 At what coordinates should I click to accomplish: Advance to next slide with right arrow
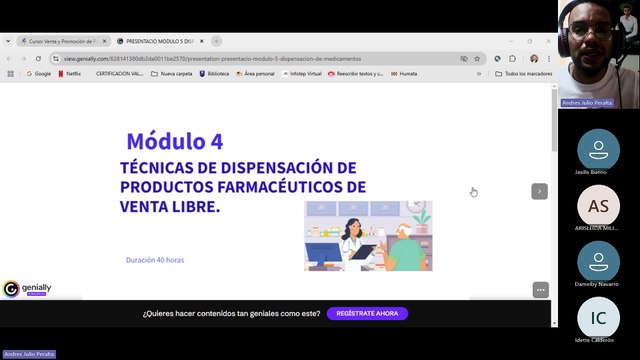pos(540,191)
